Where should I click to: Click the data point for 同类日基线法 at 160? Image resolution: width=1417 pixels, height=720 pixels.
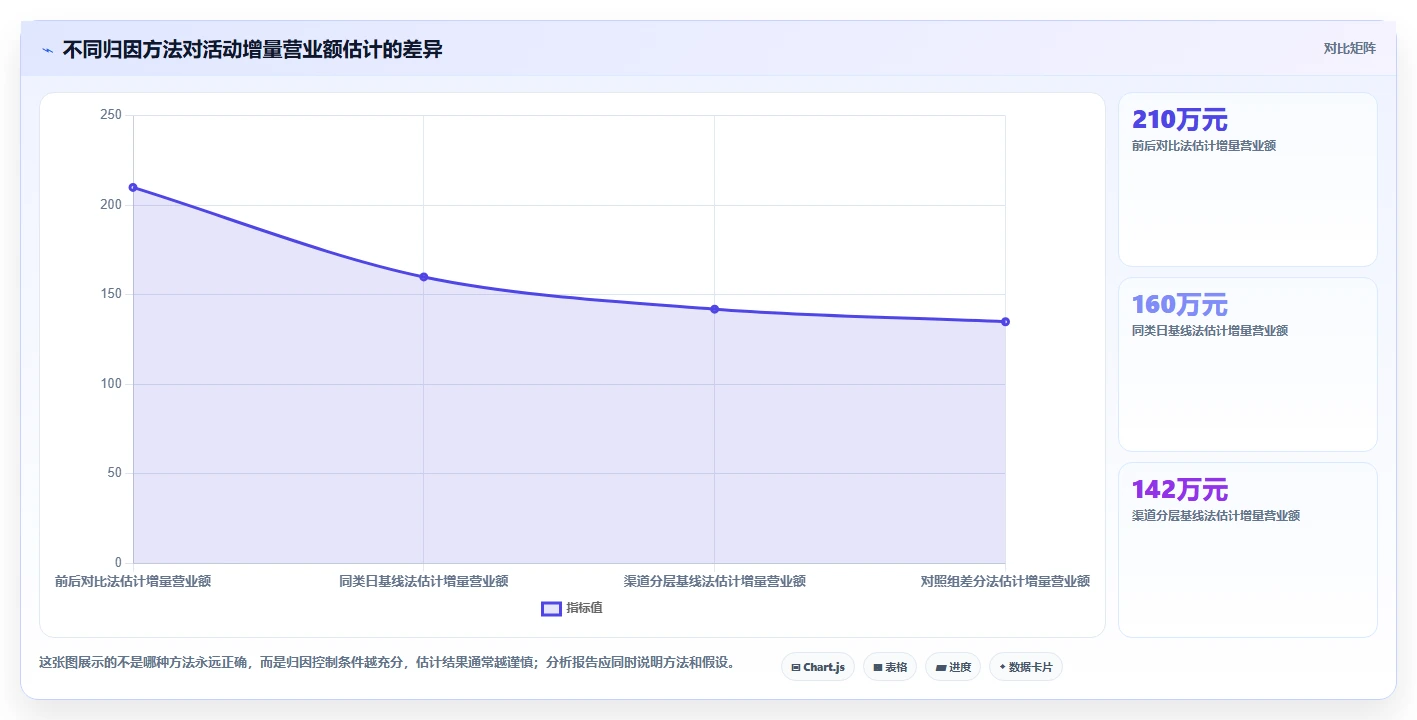423,277
